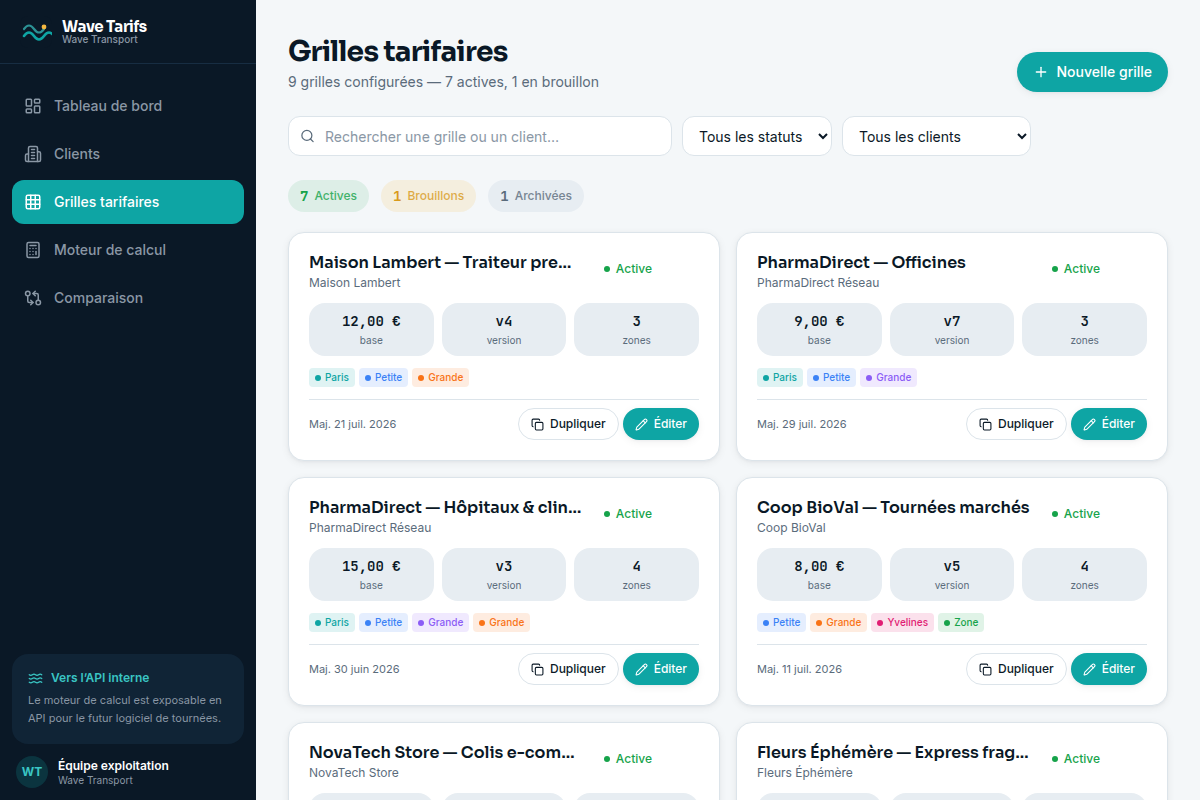Image resolution: width=1200 pixels, height=800 pixels.
Task: Dupliquer the Coop BioVal grid
Action: [x=1016, y=669]
